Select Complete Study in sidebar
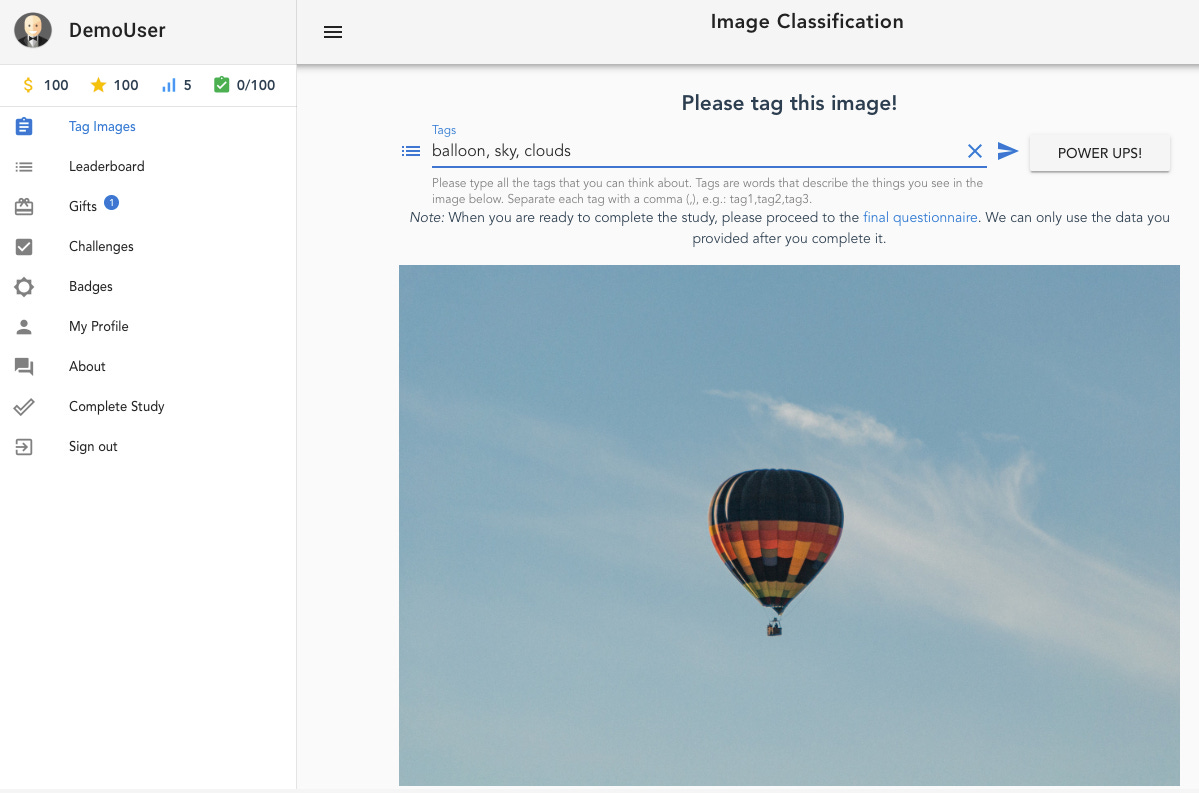Image resolution: width=1199 pixels, height=793 pixels. pyautogui.click(x=116, y=407)
